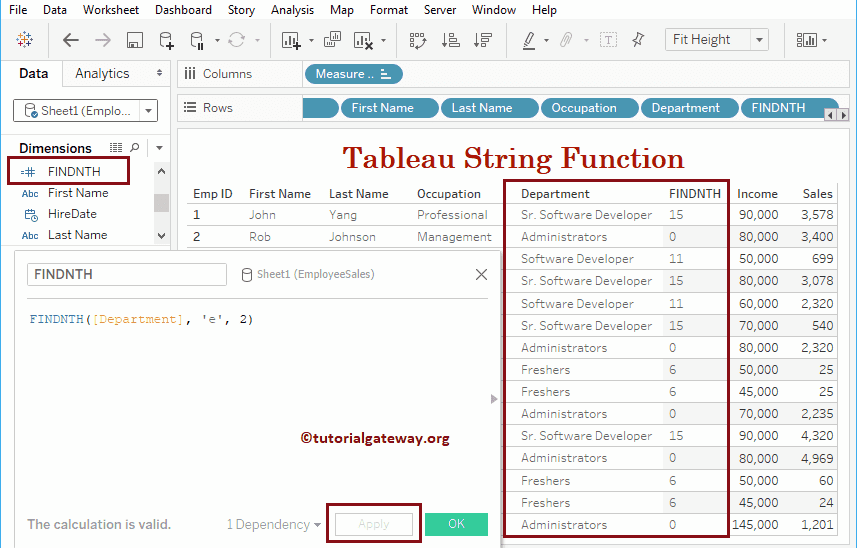Click the OK button
The image size is (857, 548).
pos(456,524)
